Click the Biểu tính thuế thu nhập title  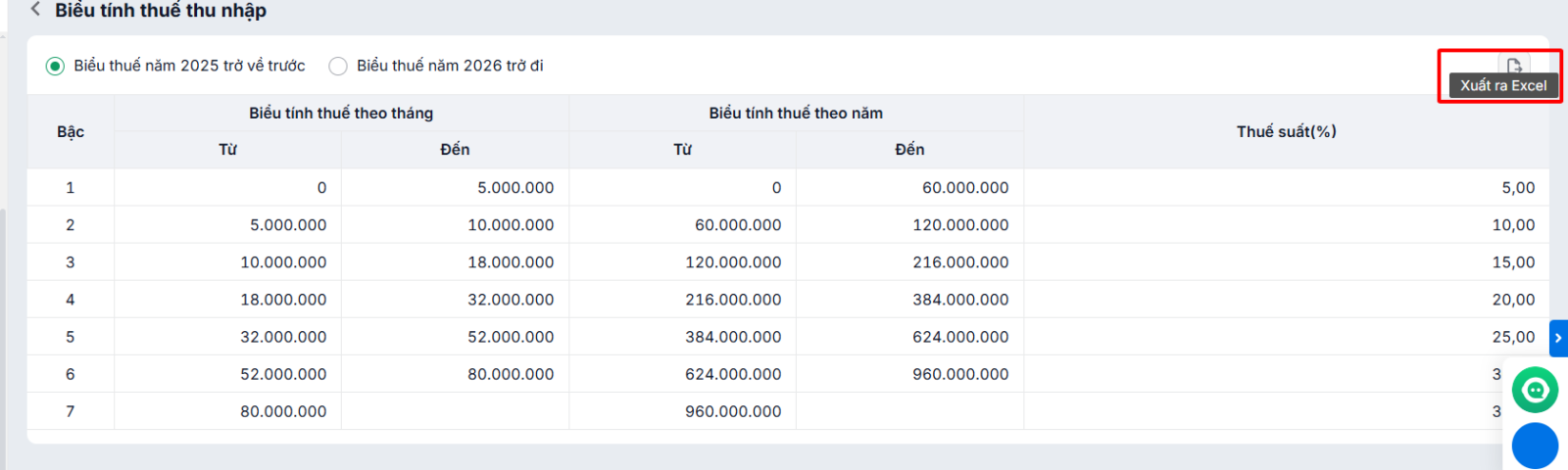[x=161, y=10]
